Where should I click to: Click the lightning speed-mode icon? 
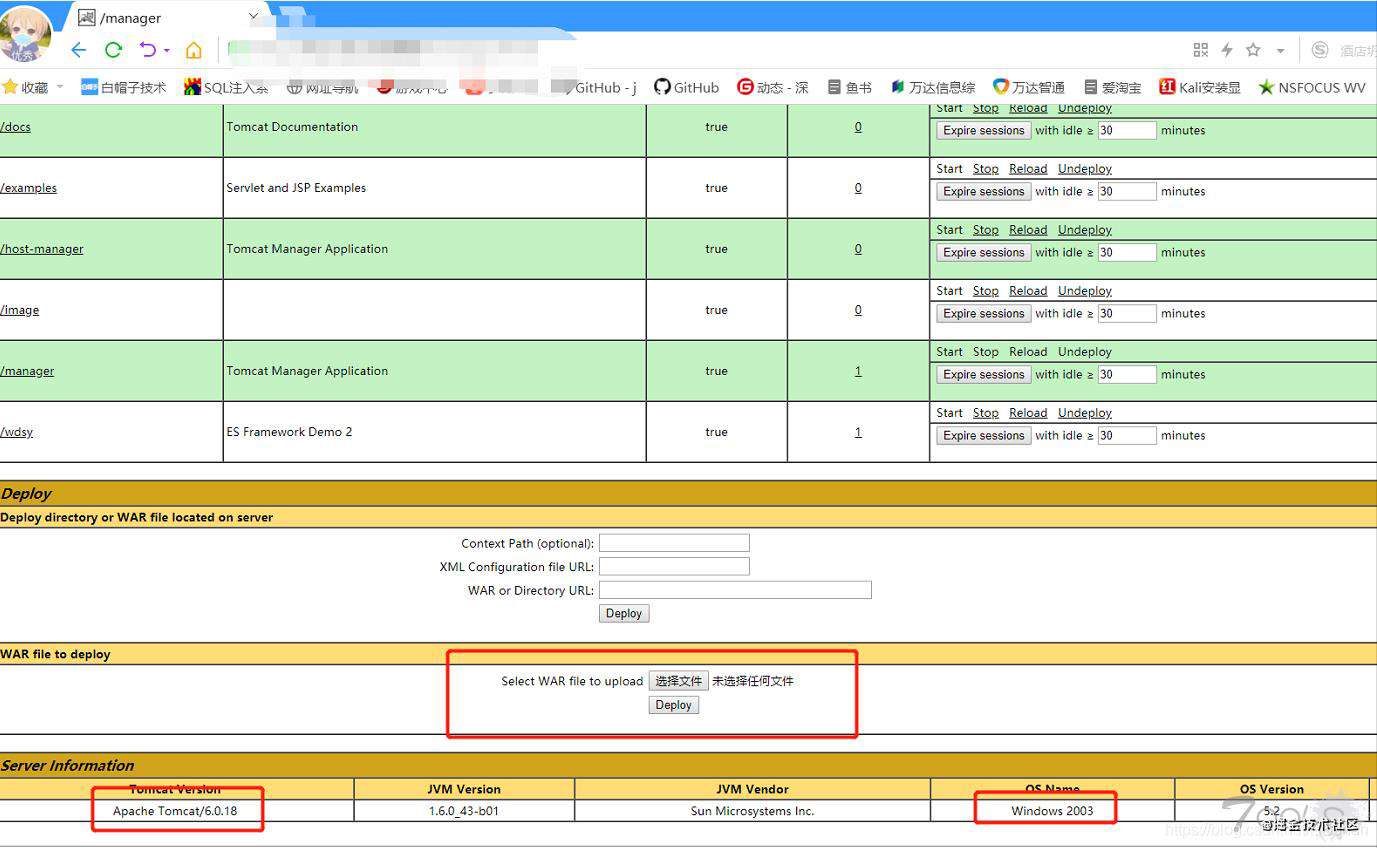point(1227,50)
